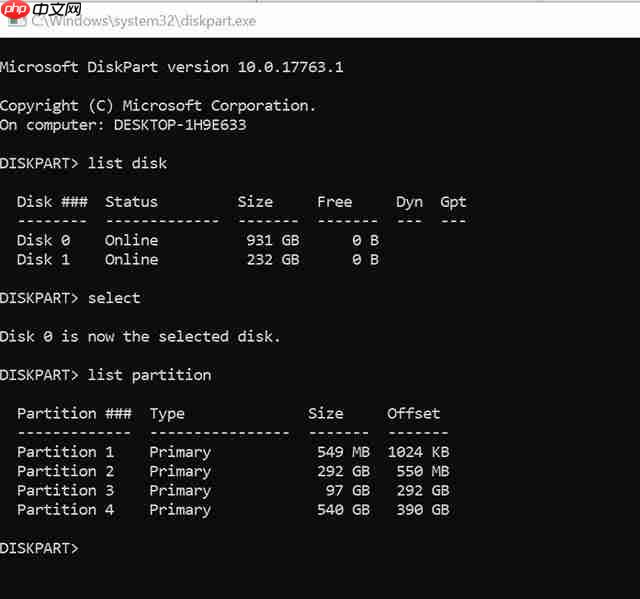Click the diskpart window title bar icon
This screenshot has height=599, width=640.
pyautogui.click(x=16, y=20)
